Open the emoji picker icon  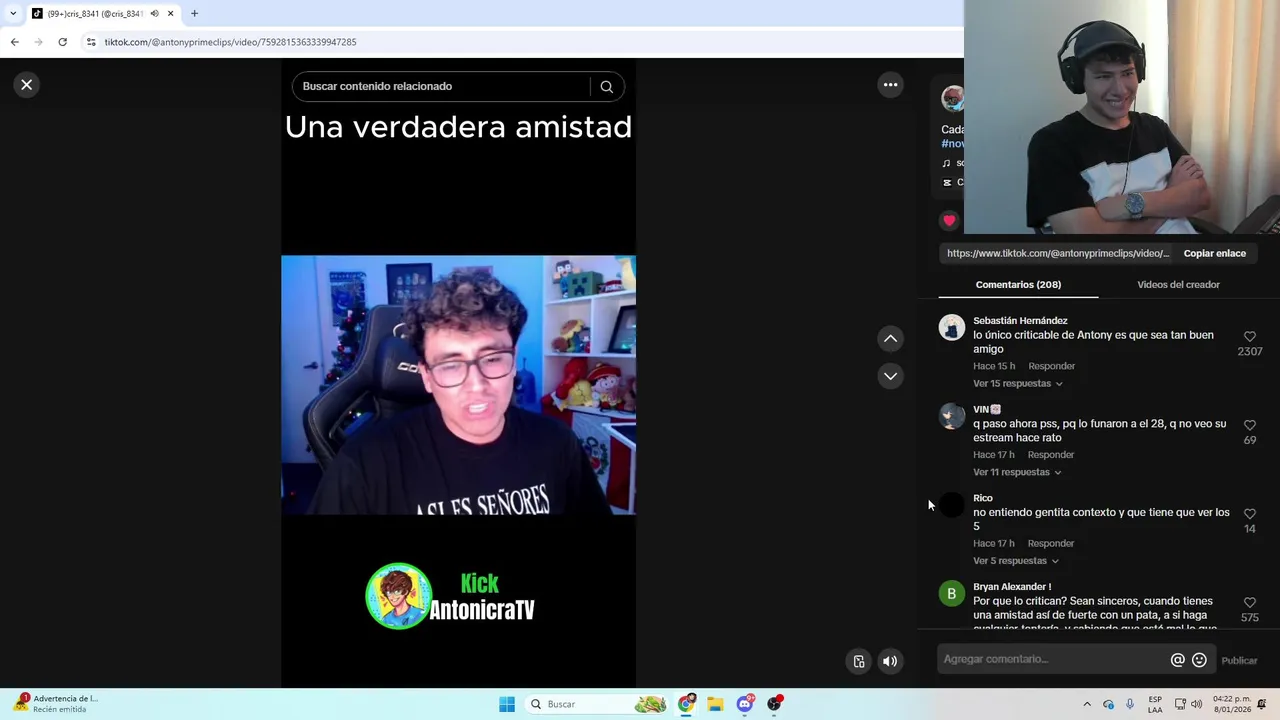coord(1199,660)
